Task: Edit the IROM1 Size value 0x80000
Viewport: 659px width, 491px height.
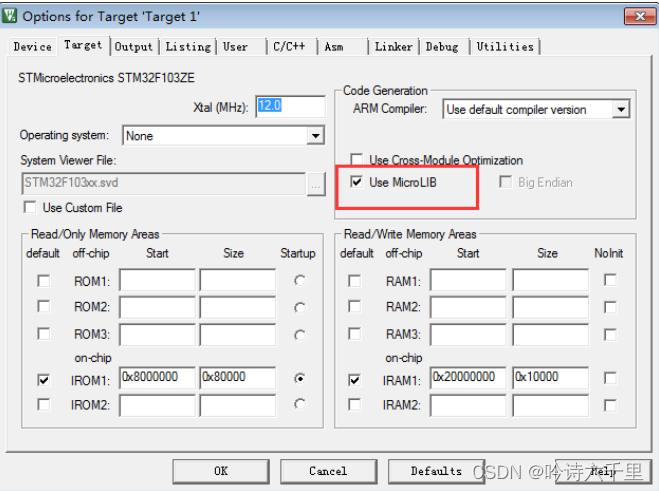Action: click(238, 377)
